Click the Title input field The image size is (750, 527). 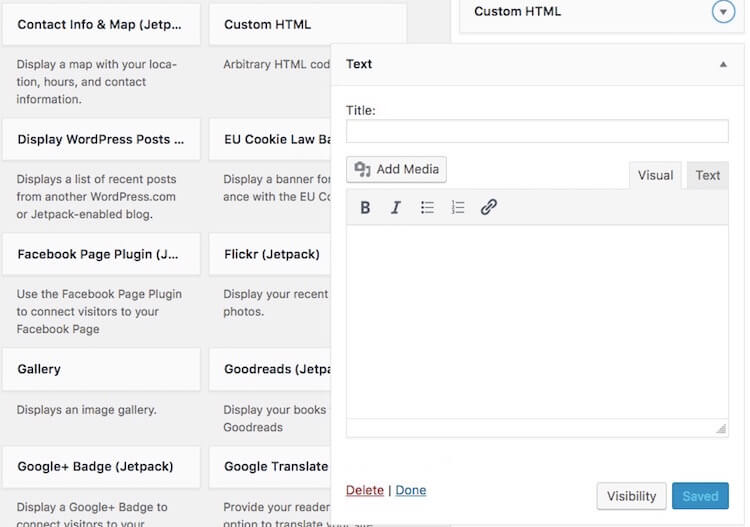click(x=537, y=131)
